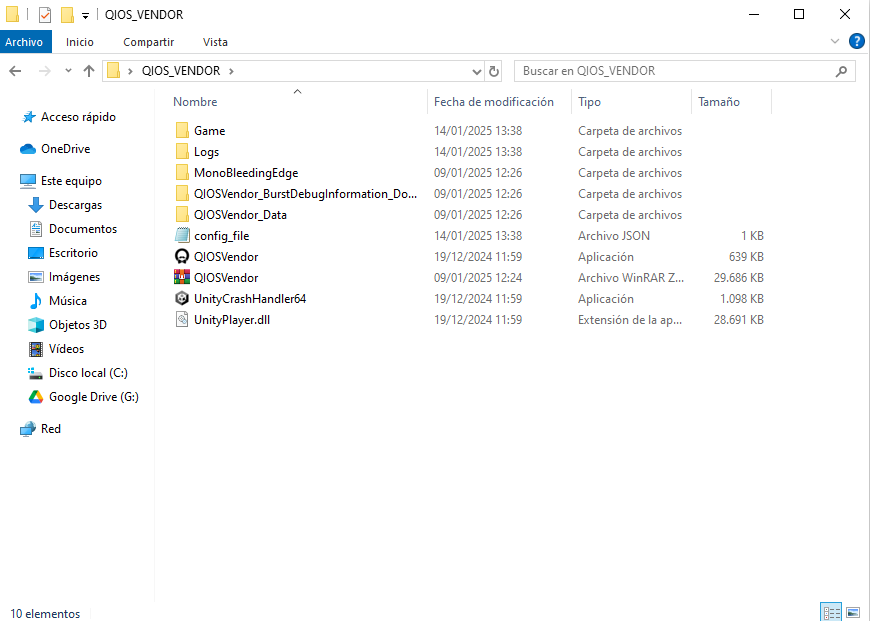
Task: Click the properties quick access toolbar icon
Action: point(45,15)
